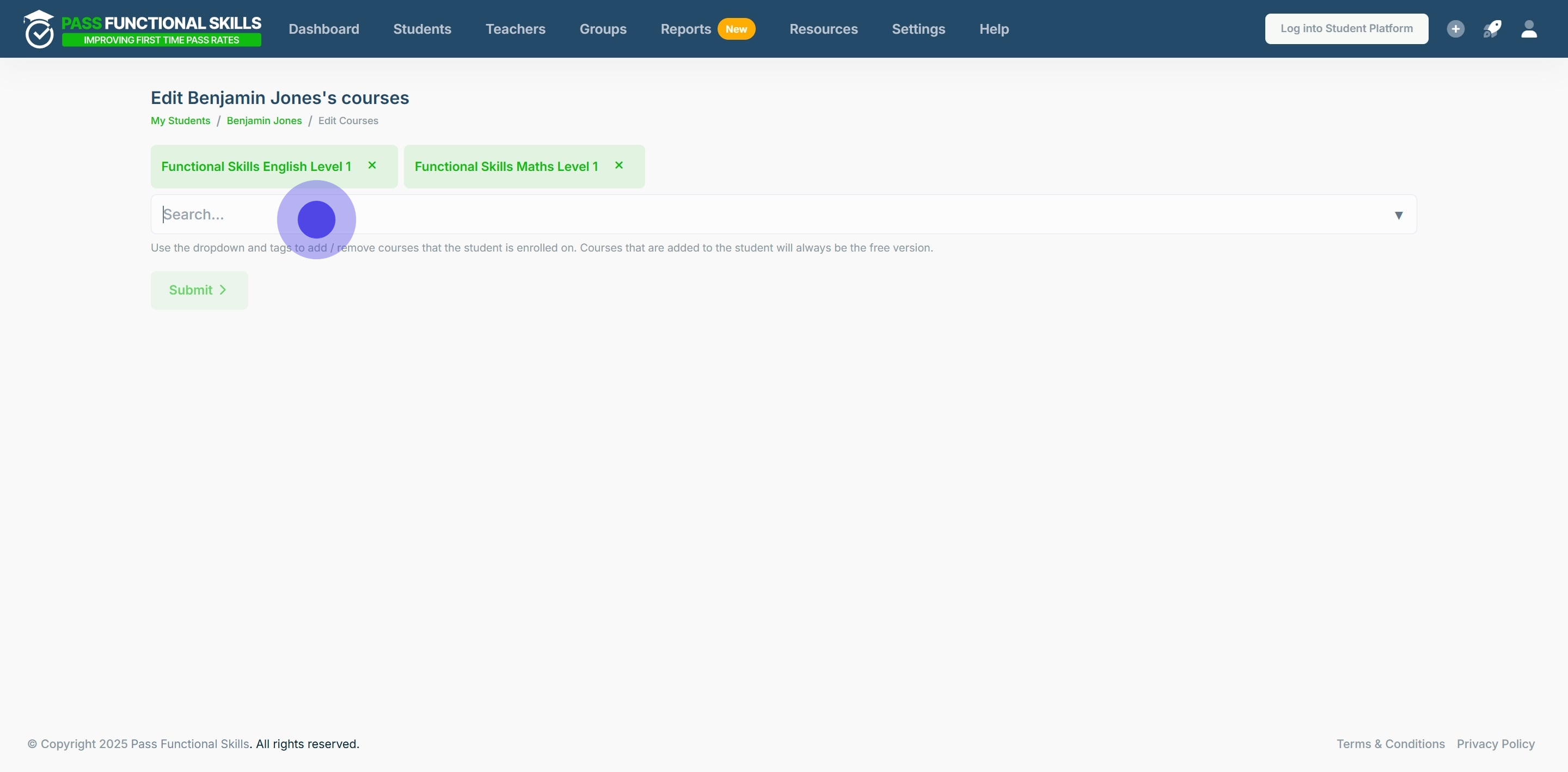This screenshot has width=1568, height=772.
Task: Open the Settings menu
Action: click(x=918, y=29)
